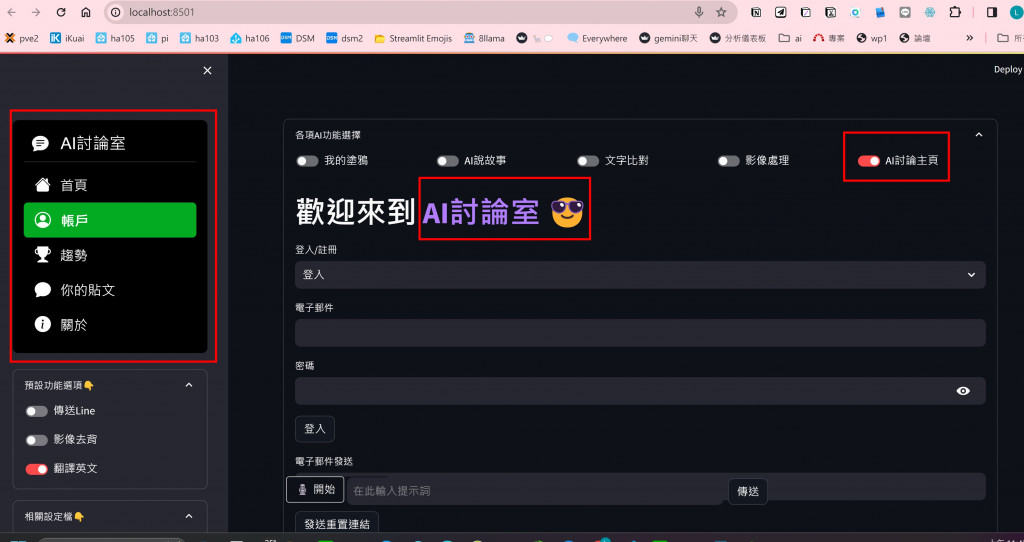Viewport: 1024px width, 542px height.
Task: Toggle the browser side panel icon
Action: point(991,12)
